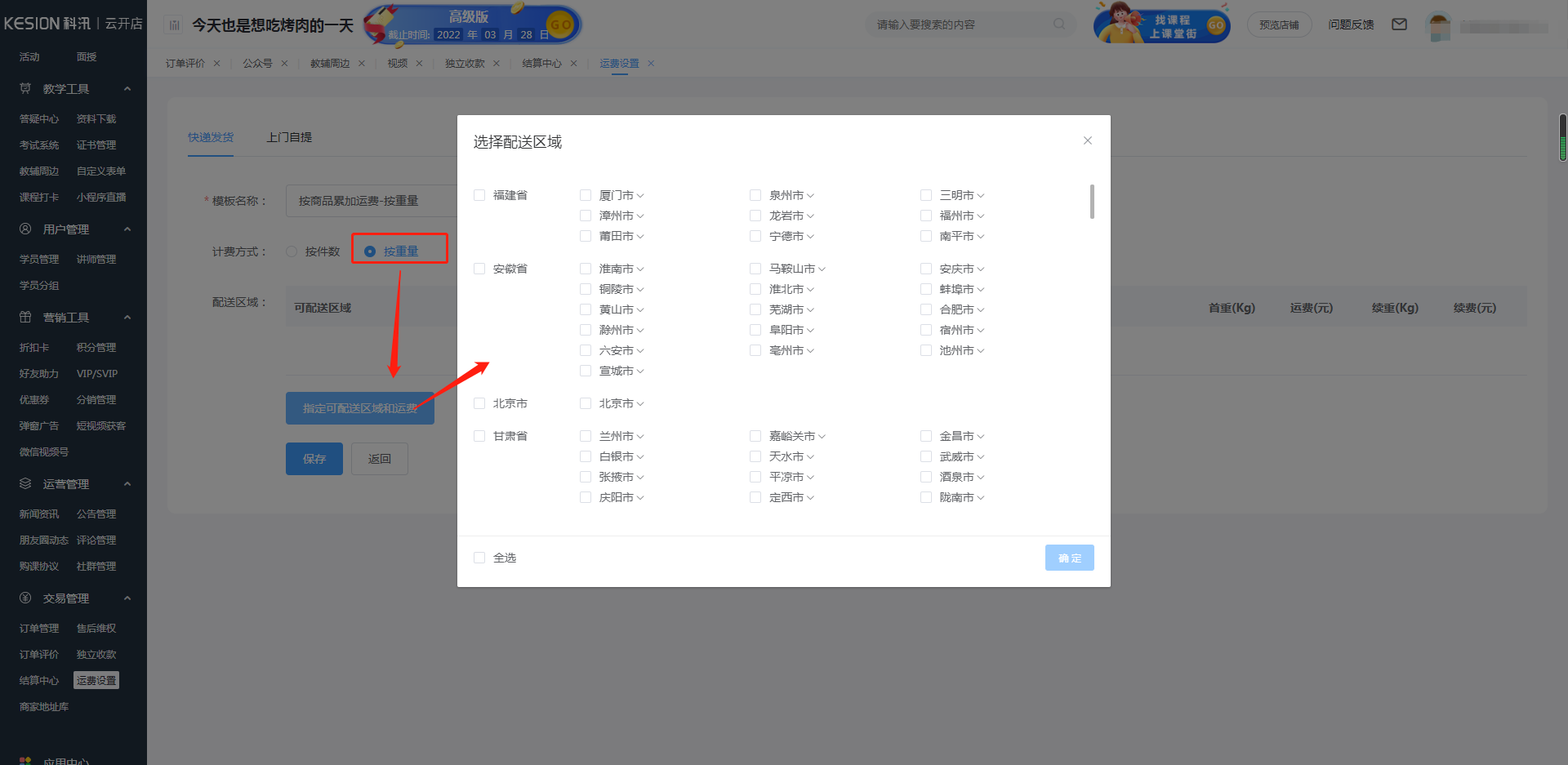Open 优惠券 in the sidebar
The image size is (1568, 765).
pyautogui.click(x=34, y=399)
